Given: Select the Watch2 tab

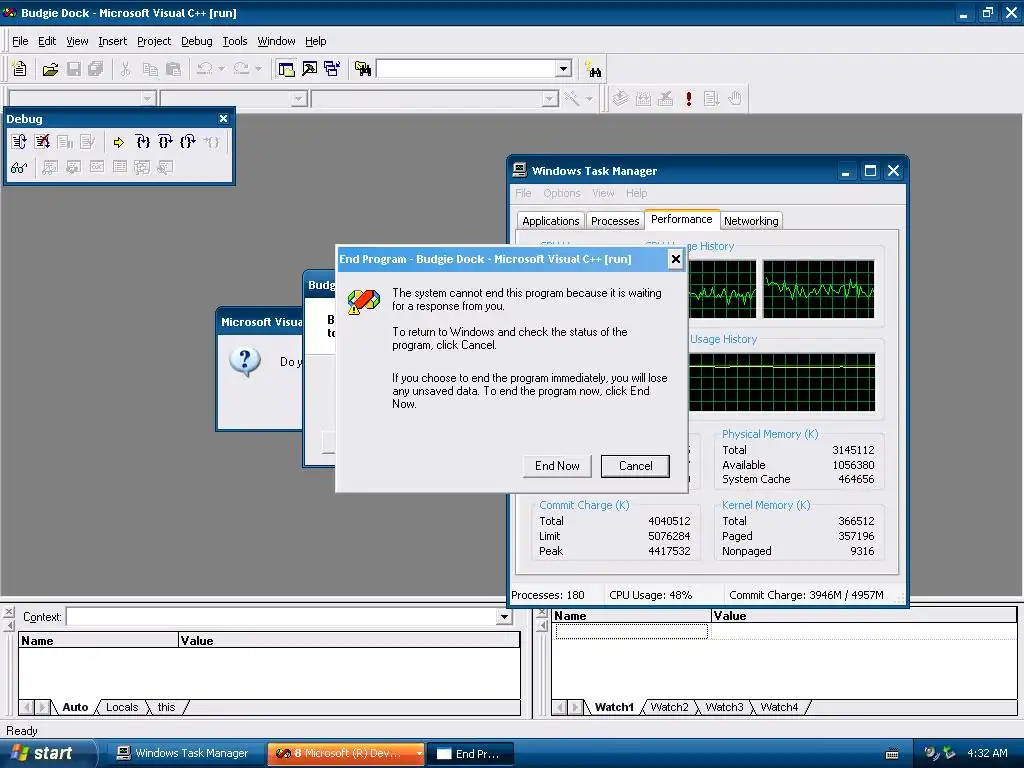Looking at the screenshot, I should 669,707.
